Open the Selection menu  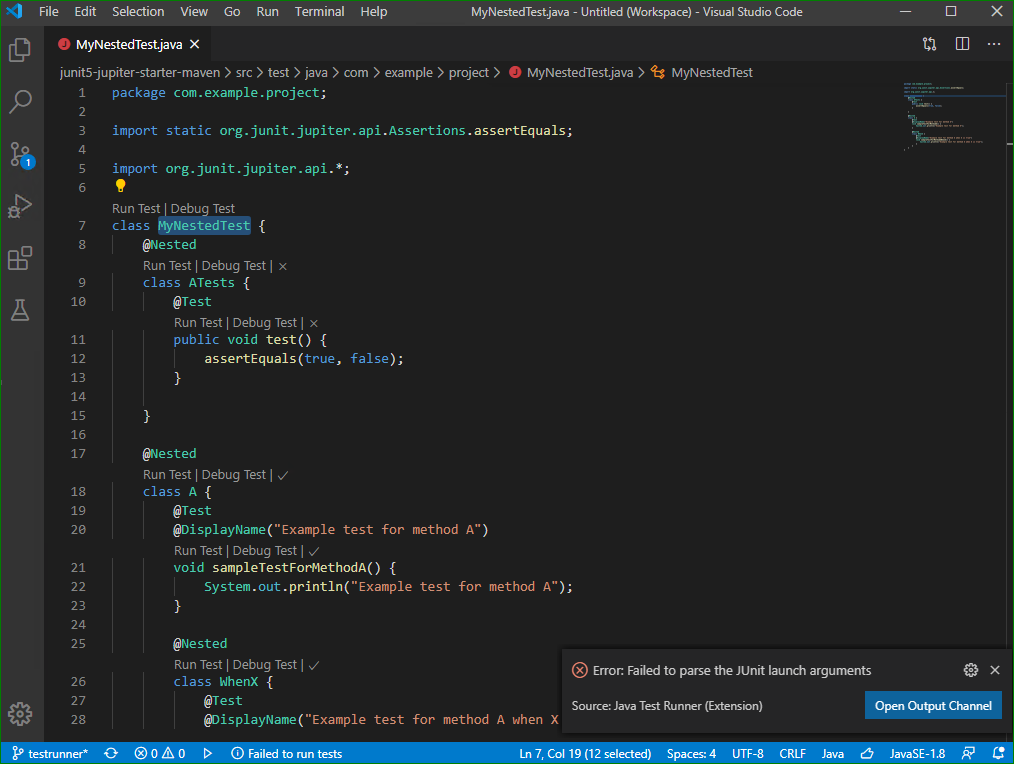pos(138,12)
